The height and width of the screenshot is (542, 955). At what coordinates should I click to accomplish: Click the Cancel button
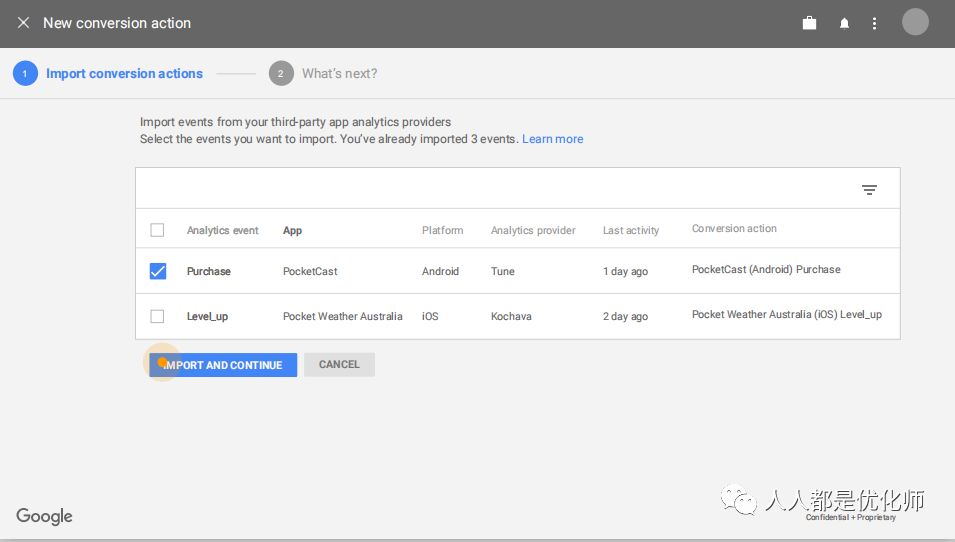coord(339,364)
